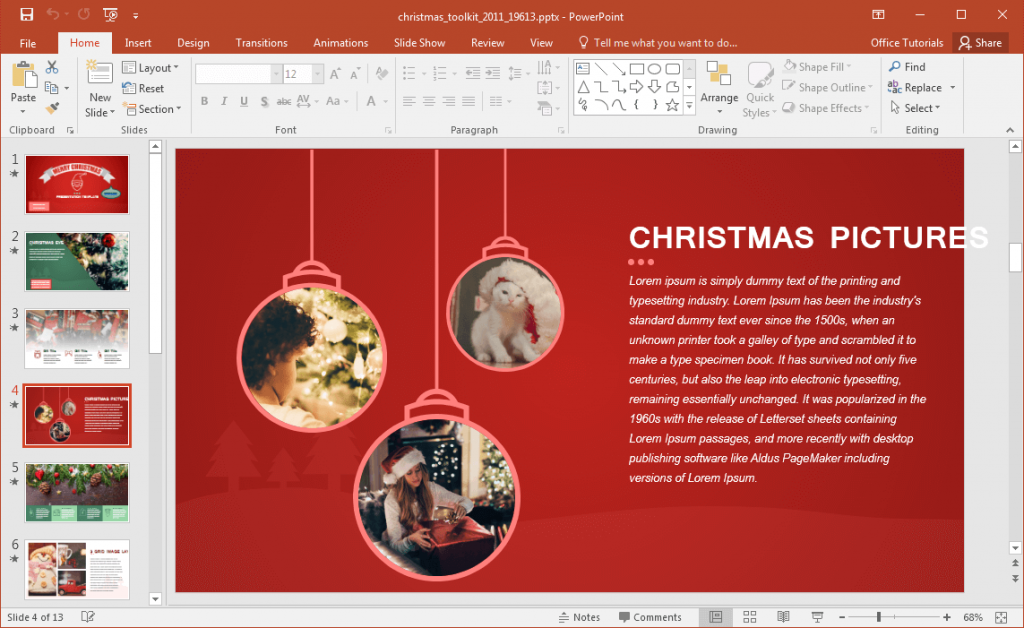1024x628 pixels.
Task: Open the Quick Styles gallery
Action: point(760,88)
